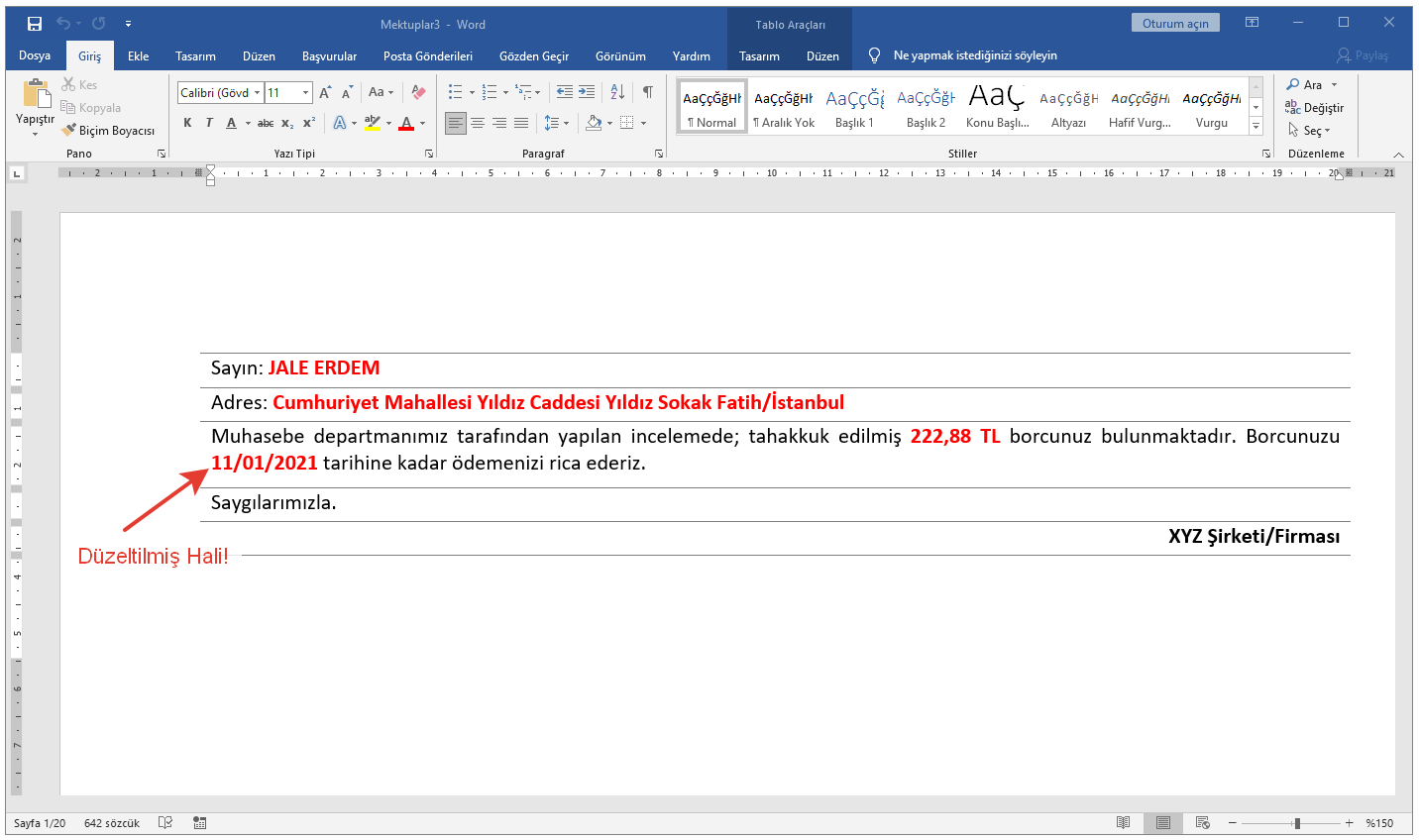Image resolution: width=1419 pixels, height=840 pixels.
Task: Toggle bold (K) formatting
Action: (x=187, y=123)
